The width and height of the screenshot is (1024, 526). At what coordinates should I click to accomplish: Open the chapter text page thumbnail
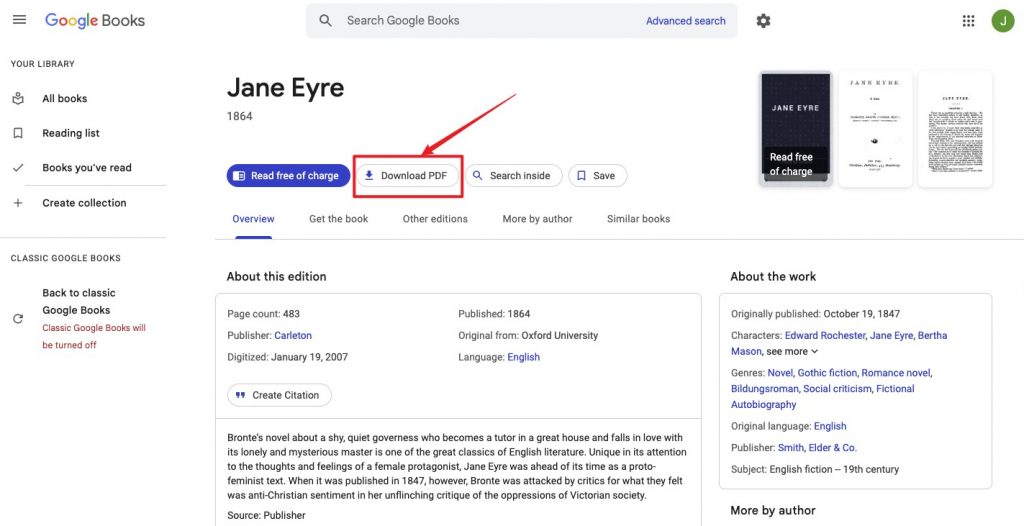tap(955, 128)
